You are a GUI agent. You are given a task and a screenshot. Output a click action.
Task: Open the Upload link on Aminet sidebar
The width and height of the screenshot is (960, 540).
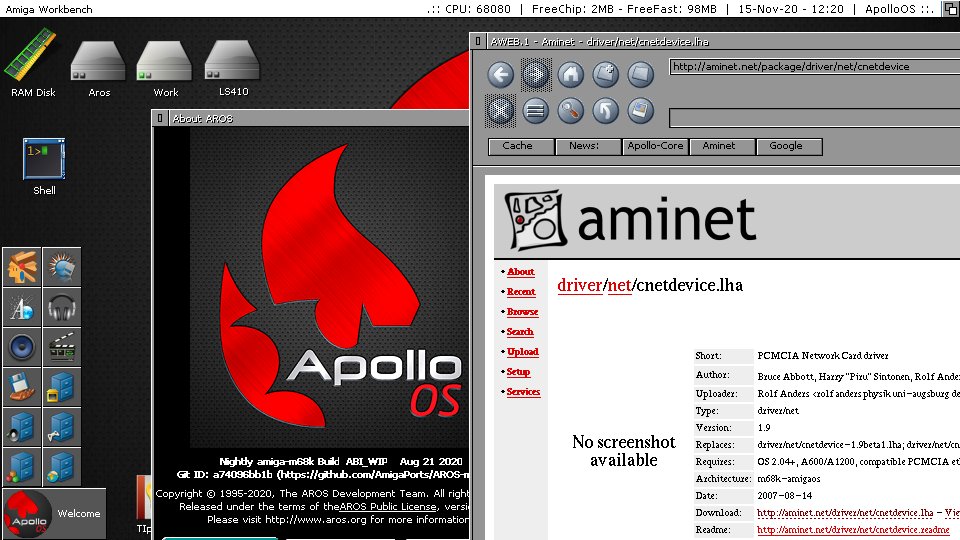[x=522, y=352]
